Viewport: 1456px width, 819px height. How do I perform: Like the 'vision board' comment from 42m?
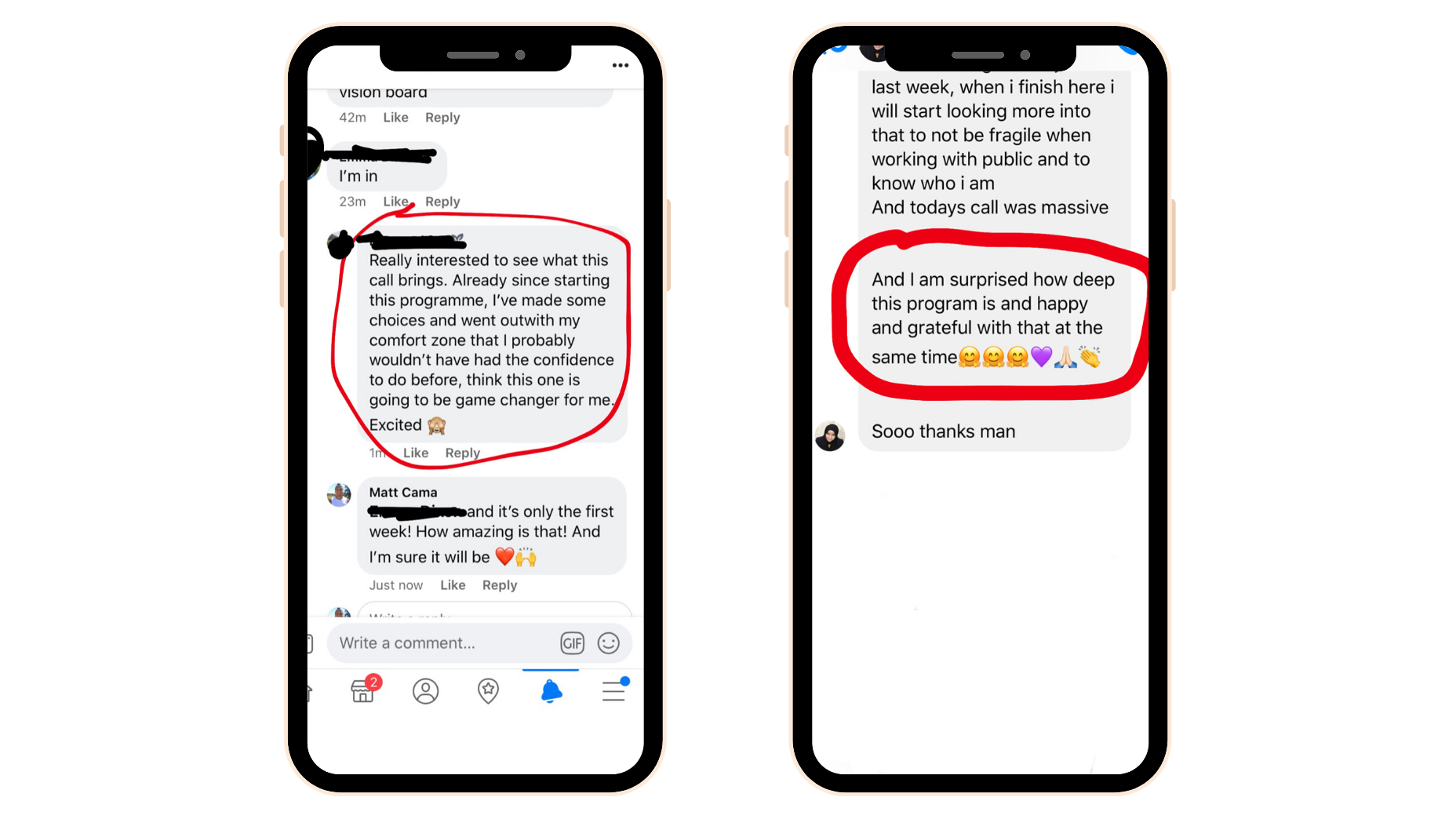tap(395, 118)
